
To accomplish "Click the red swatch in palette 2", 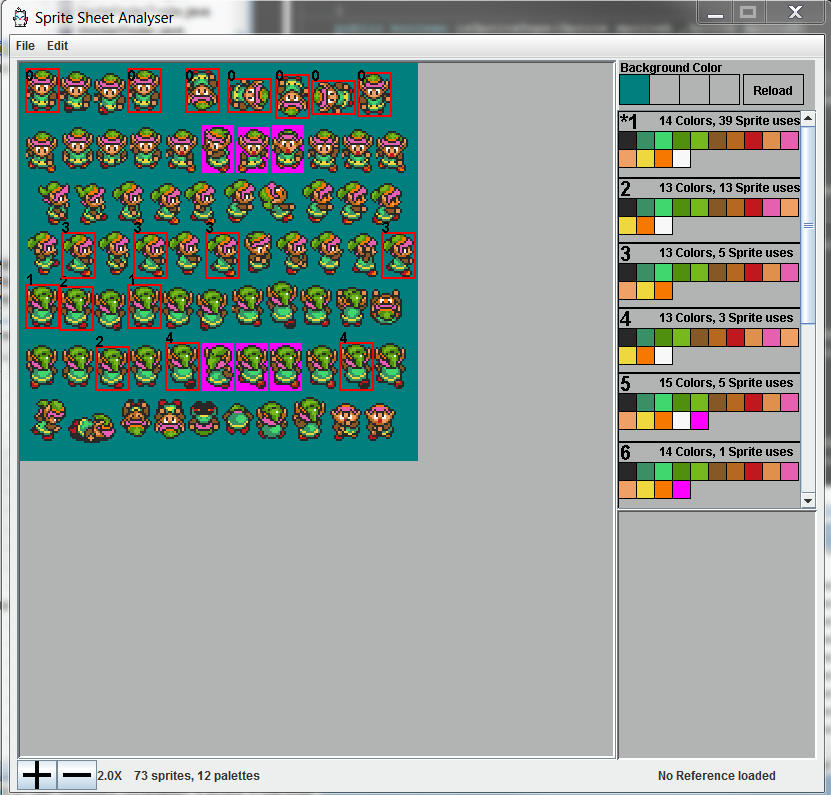I will [x=753, y=207].
